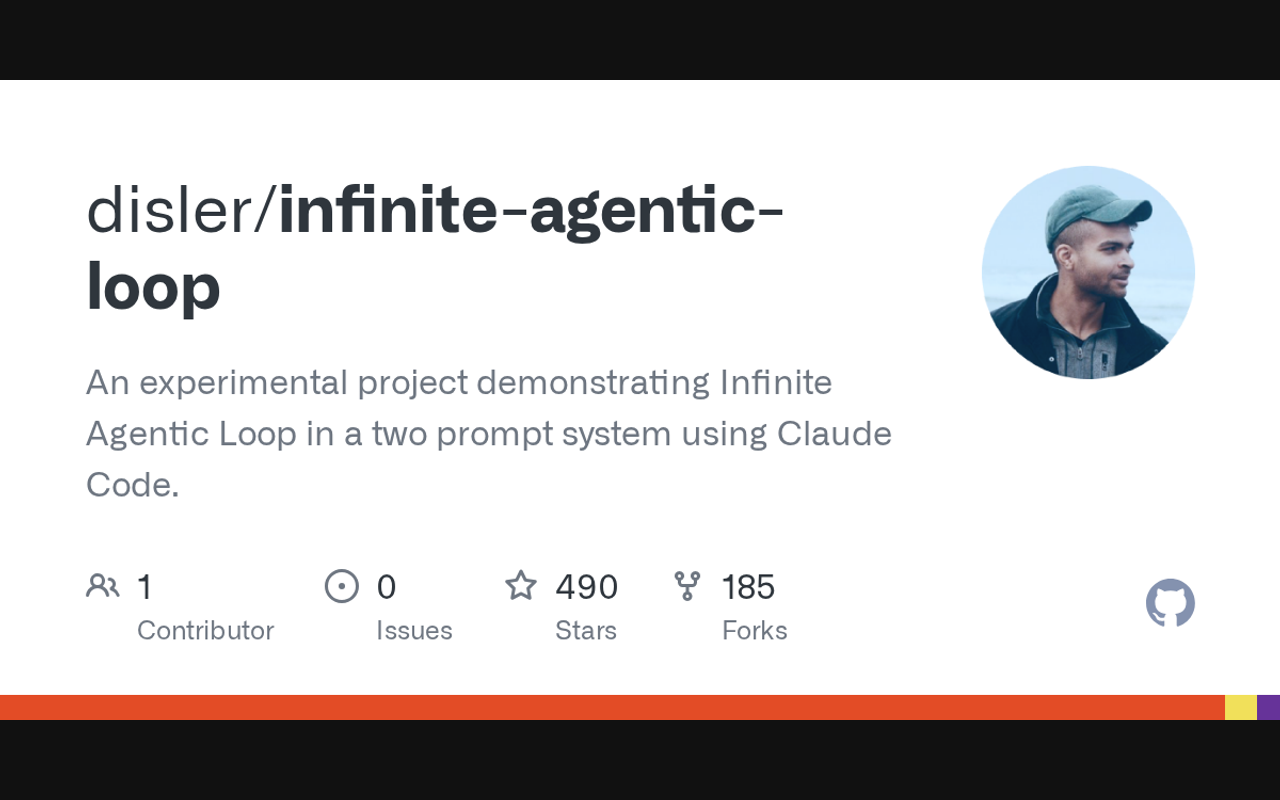Click the "Stars" label
Image resolution: width=1280 pixels, height=800 pixels.
[586, 631]
